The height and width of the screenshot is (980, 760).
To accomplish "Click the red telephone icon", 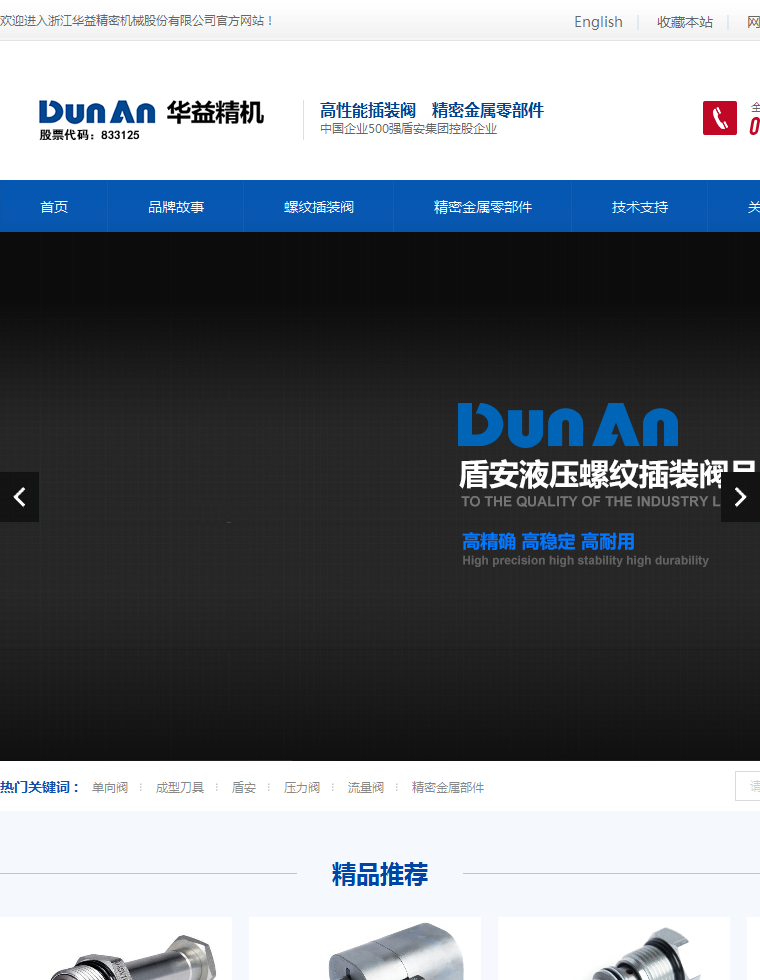I will point(719,118).
